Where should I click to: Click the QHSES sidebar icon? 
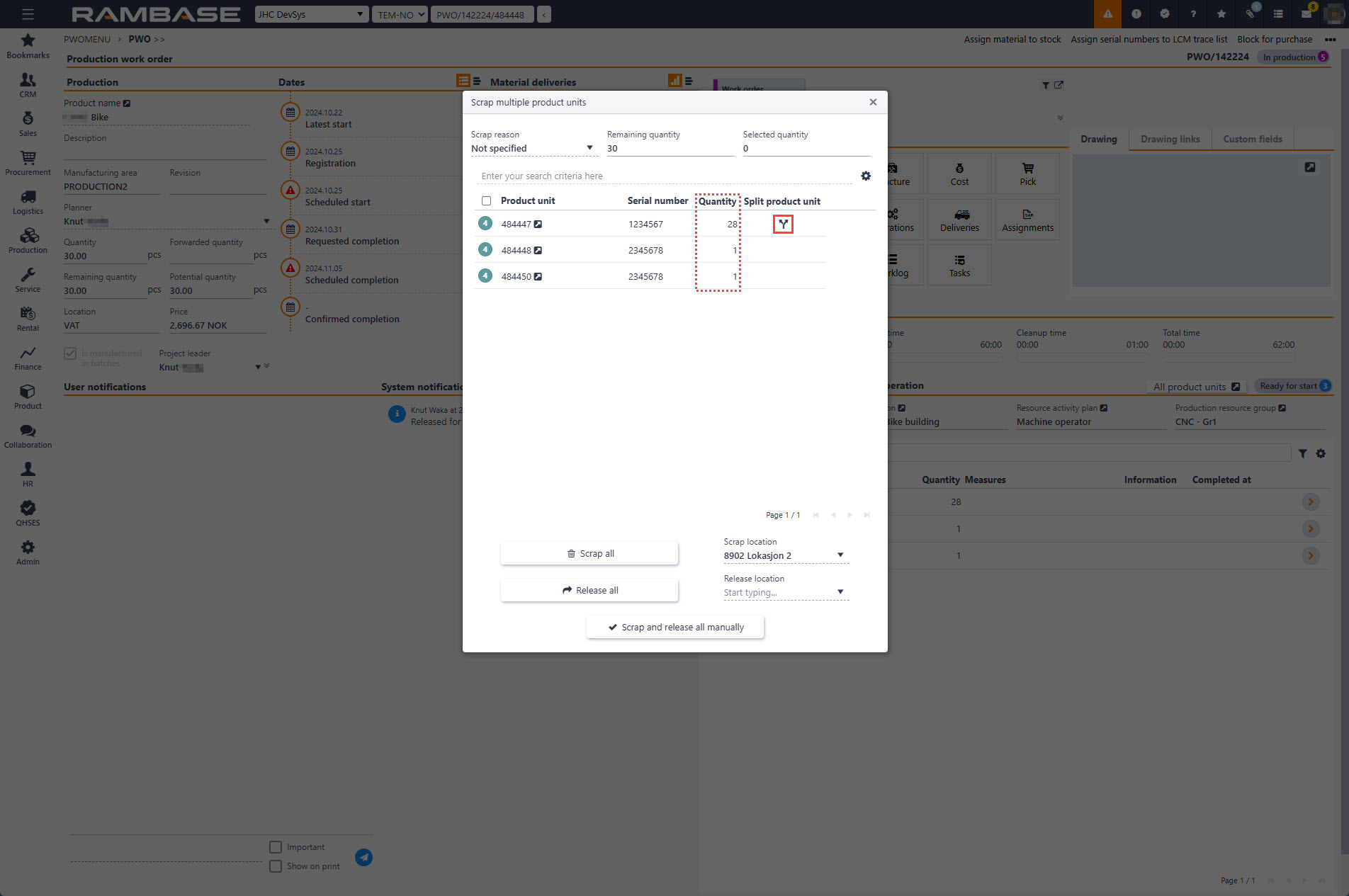coord(28,514)
